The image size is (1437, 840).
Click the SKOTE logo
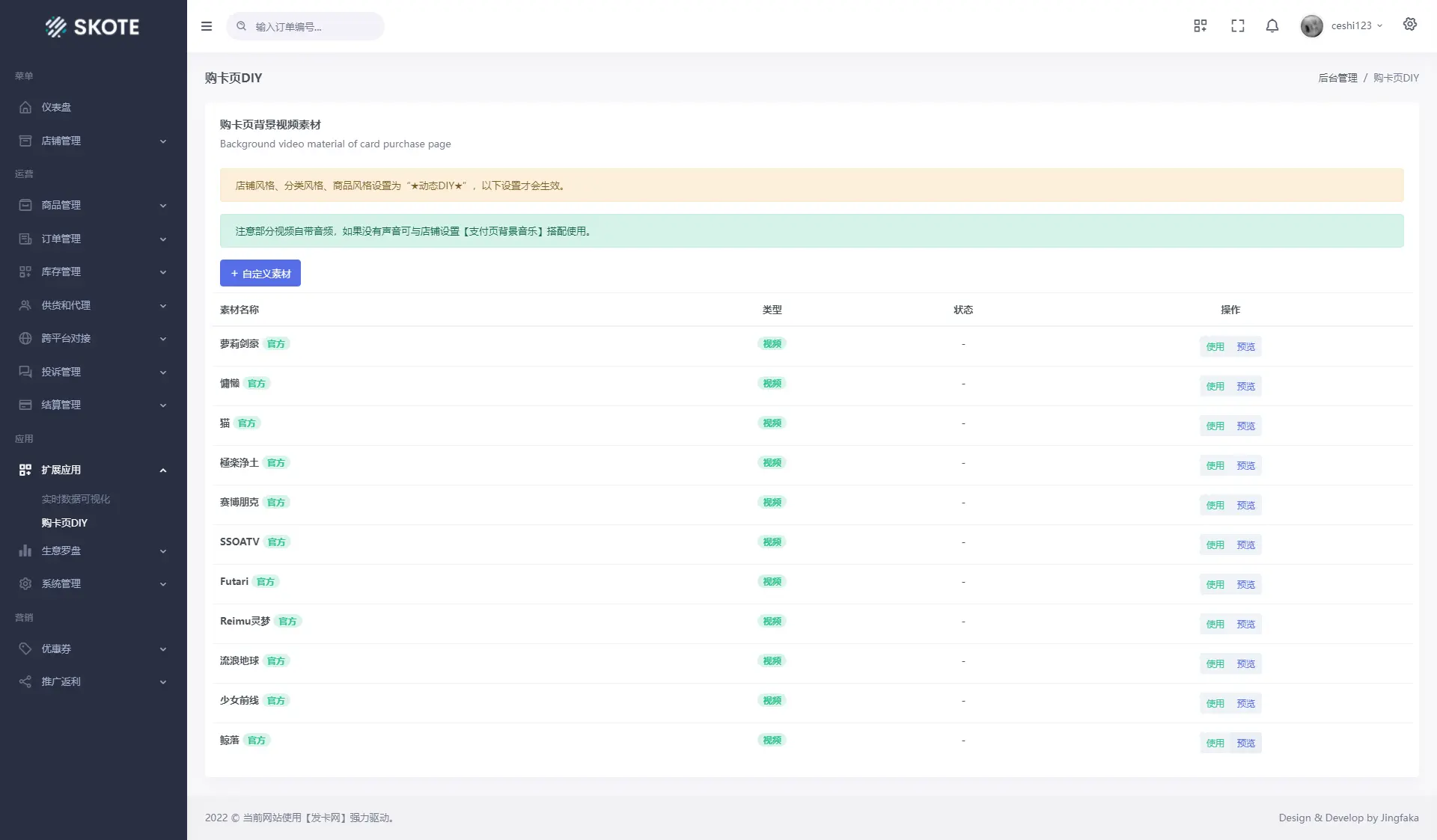93,27
